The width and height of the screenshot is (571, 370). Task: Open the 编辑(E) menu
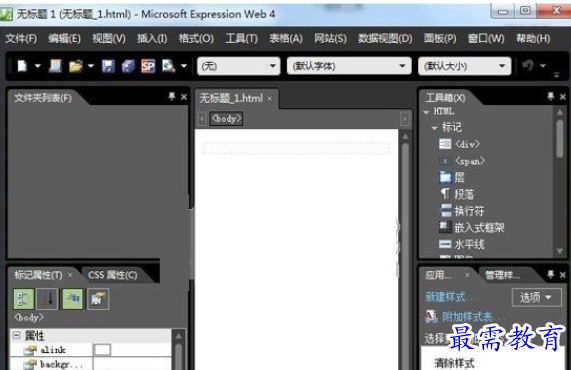pyautogui.click(x=64, y=38)
